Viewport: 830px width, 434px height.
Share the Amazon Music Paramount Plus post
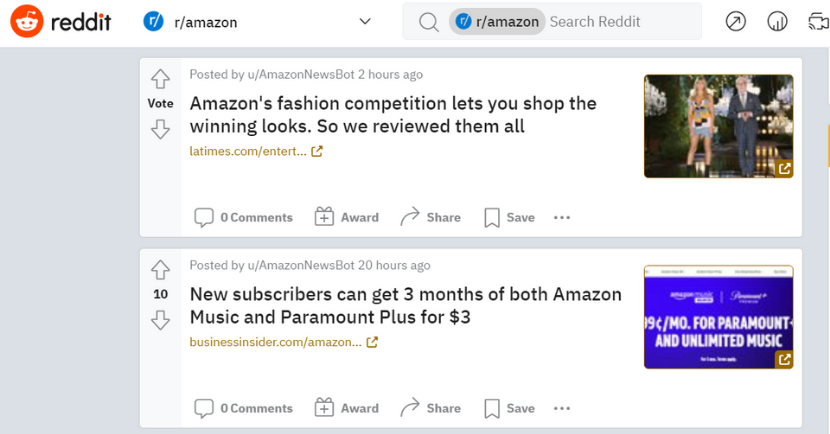(x=430, y=409)
